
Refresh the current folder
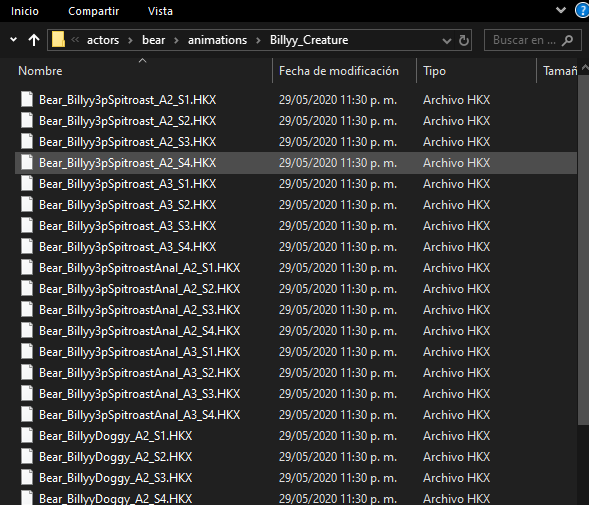coord(464,40)
